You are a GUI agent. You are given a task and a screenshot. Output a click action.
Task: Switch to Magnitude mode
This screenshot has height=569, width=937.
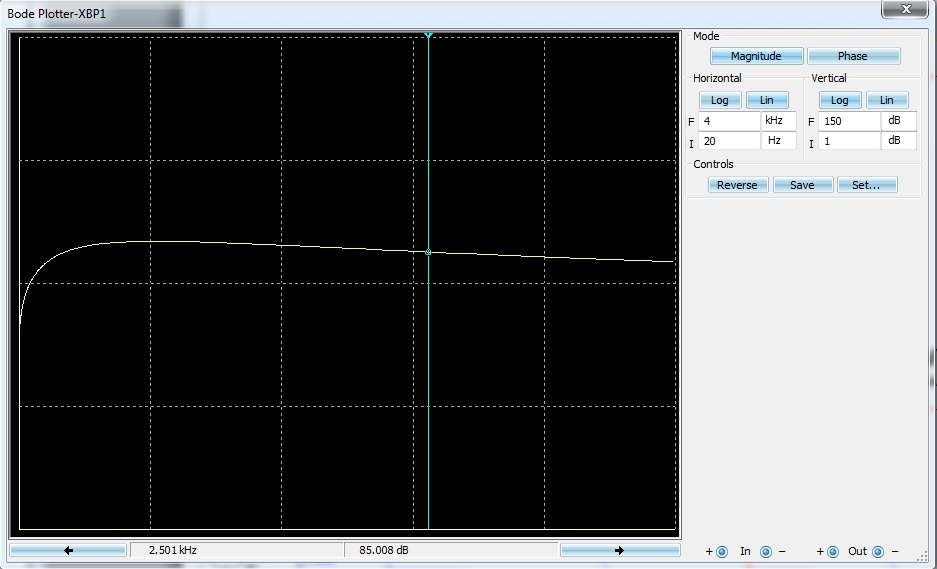pos(755,56)
